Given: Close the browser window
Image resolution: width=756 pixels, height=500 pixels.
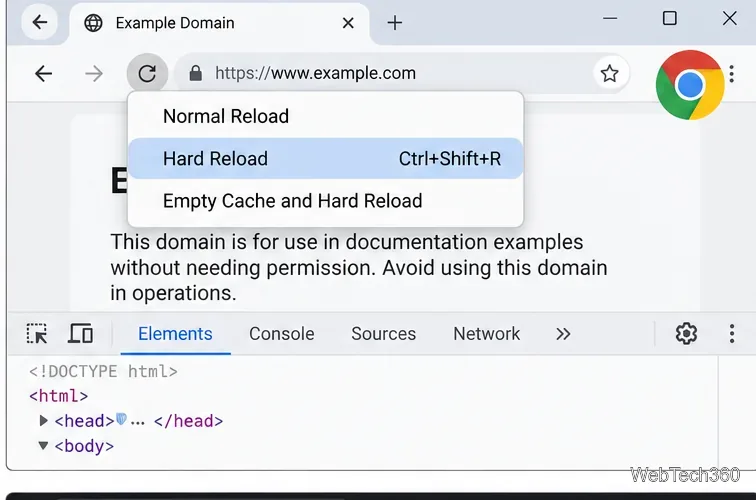Looking at the screenshot, I should click(x=729, y=19).
